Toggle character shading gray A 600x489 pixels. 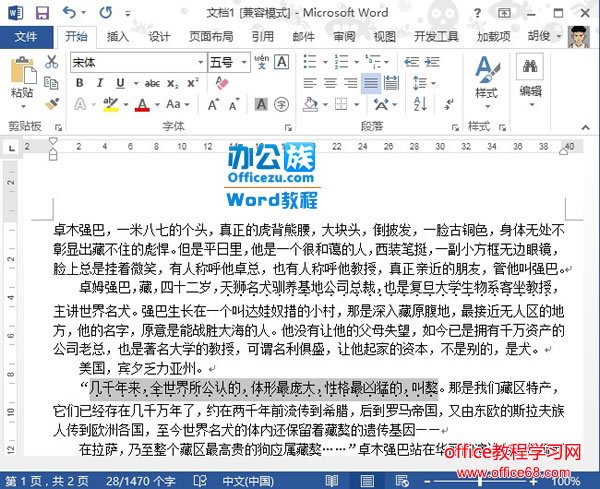click(x=261, y=104)
